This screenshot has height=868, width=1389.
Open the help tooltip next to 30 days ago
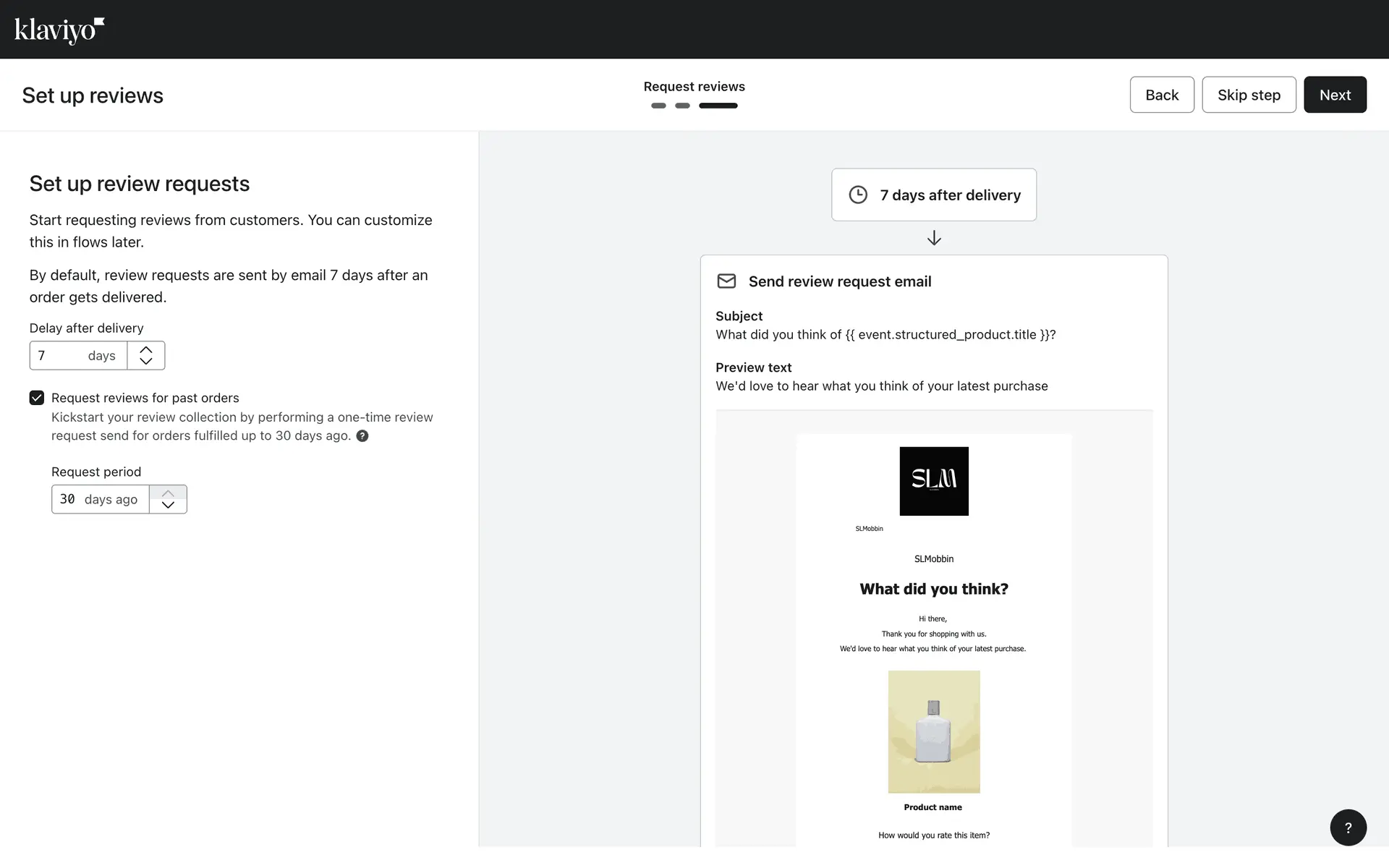point(362,436)
